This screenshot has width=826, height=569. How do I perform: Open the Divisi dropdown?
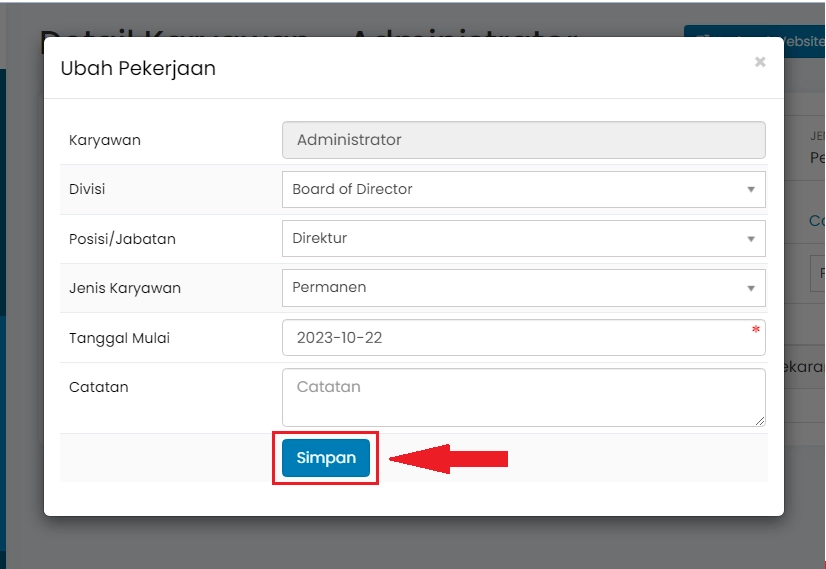523,189
